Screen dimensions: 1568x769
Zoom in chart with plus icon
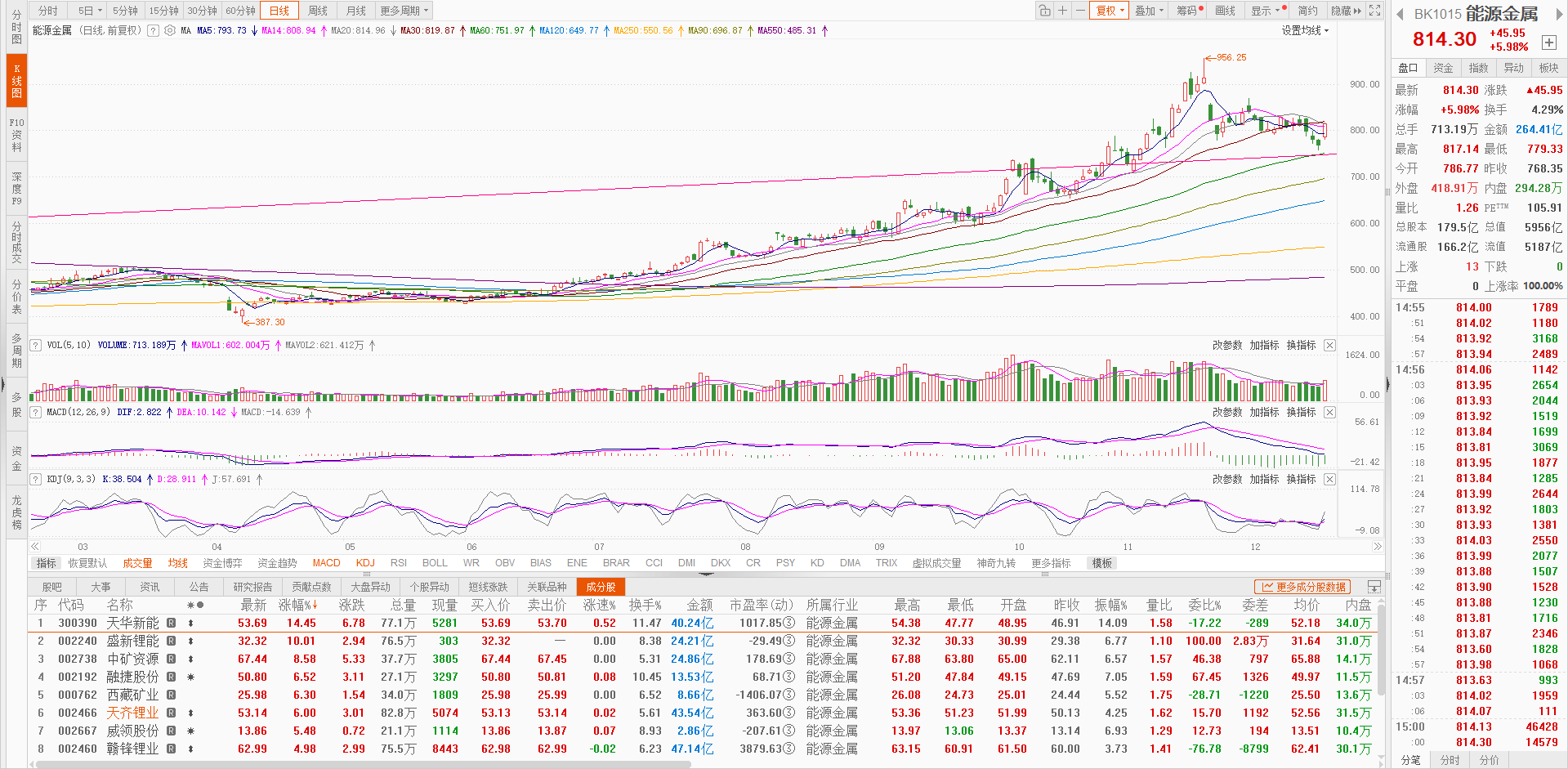(x=1062, y=11)
